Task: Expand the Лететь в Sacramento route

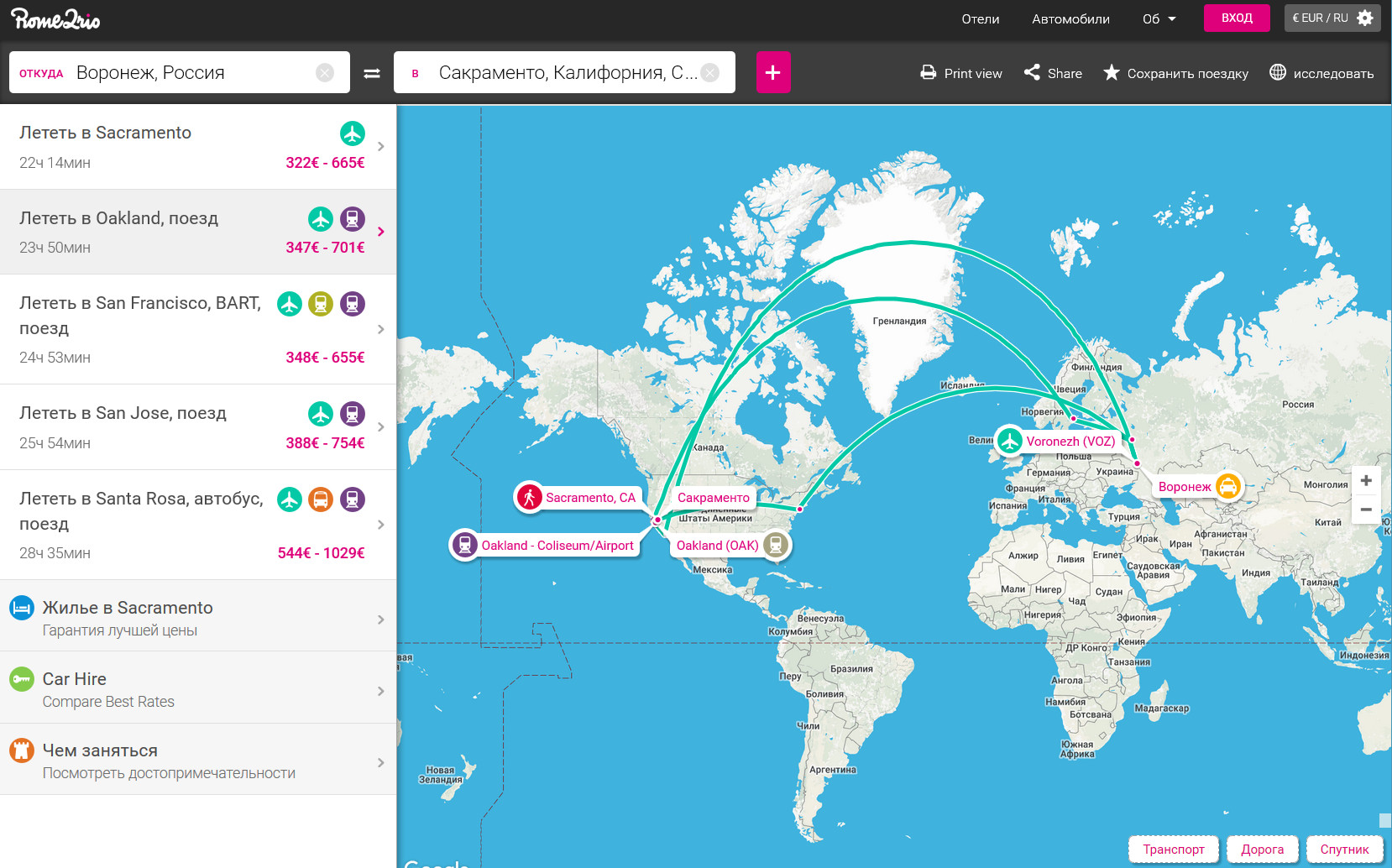Action: click(x=380, y=147)
